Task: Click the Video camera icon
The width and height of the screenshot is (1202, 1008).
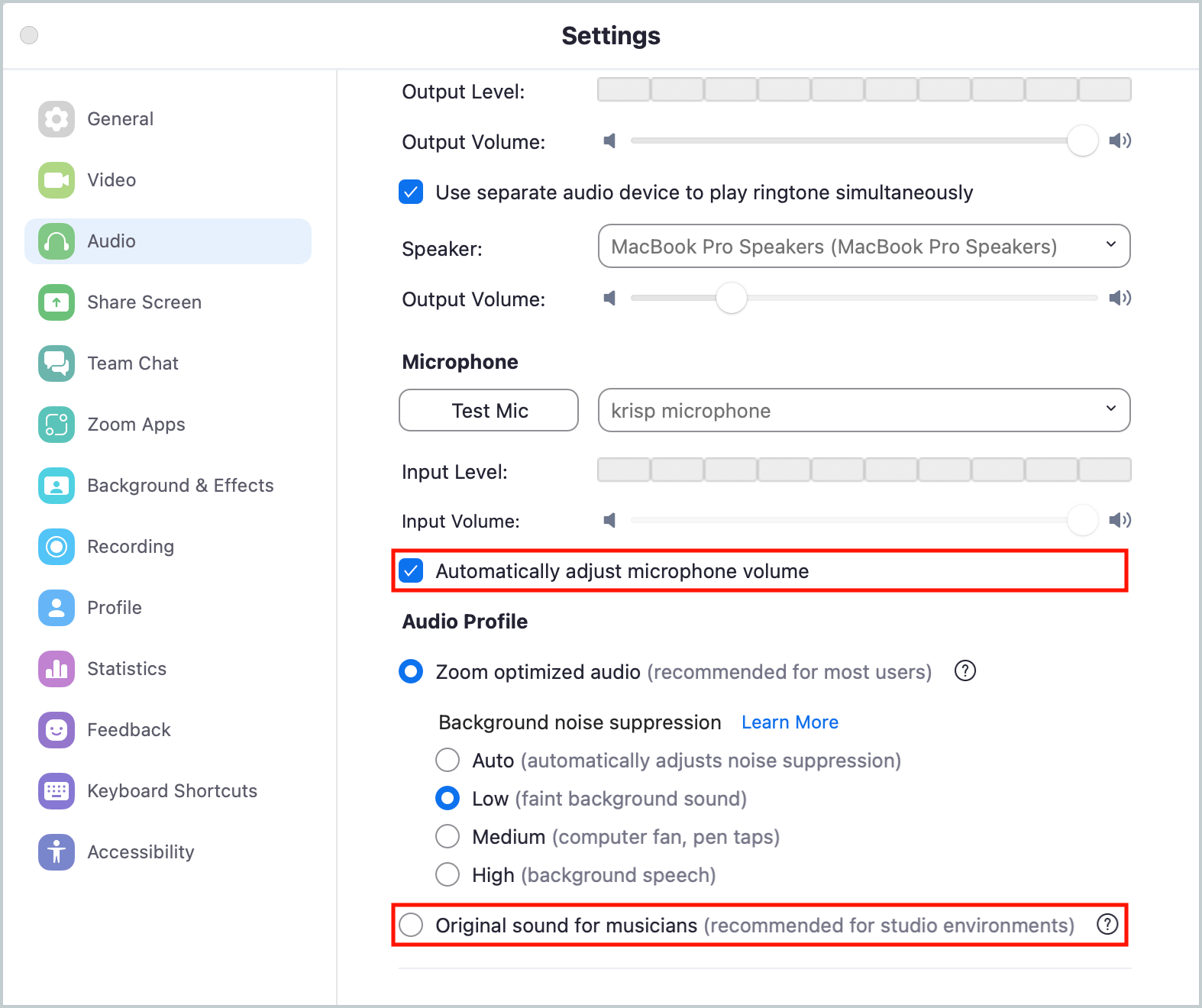Action: (x=57, y=180)
